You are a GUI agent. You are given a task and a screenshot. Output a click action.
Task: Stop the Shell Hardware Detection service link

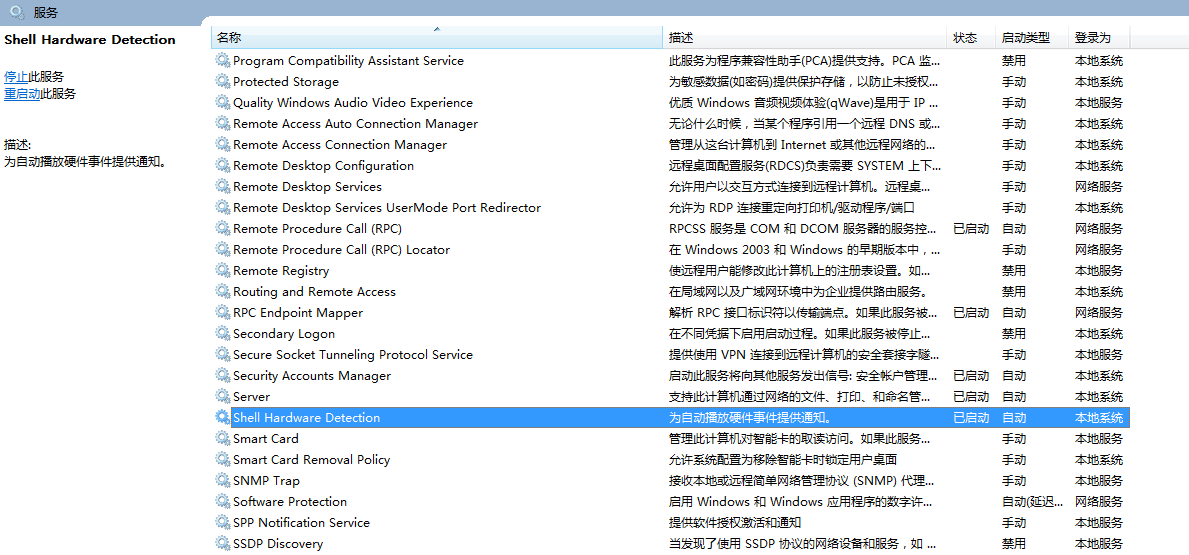click(16, 77)
